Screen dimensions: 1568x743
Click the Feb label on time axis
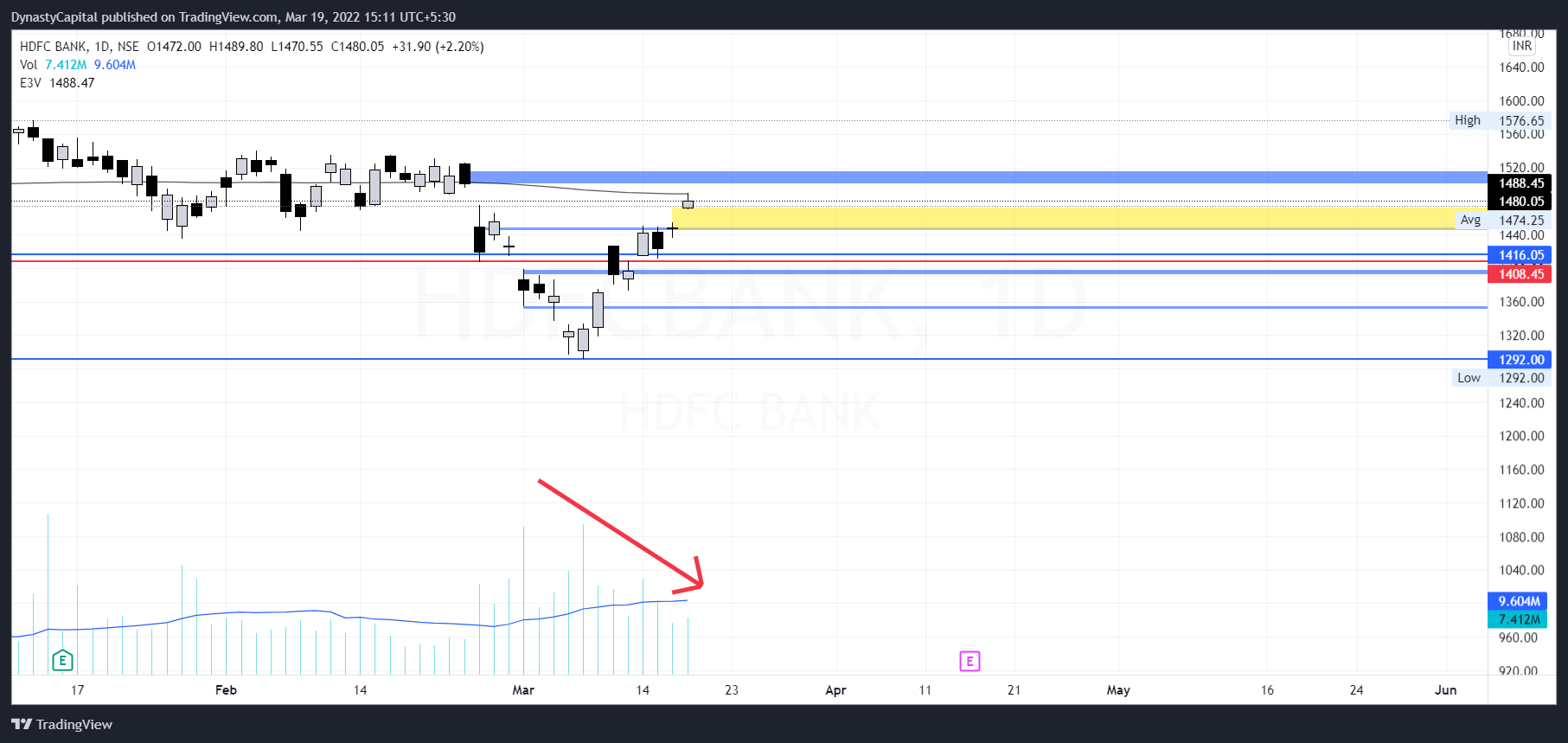pyautogui.click(x=226, y=690)
